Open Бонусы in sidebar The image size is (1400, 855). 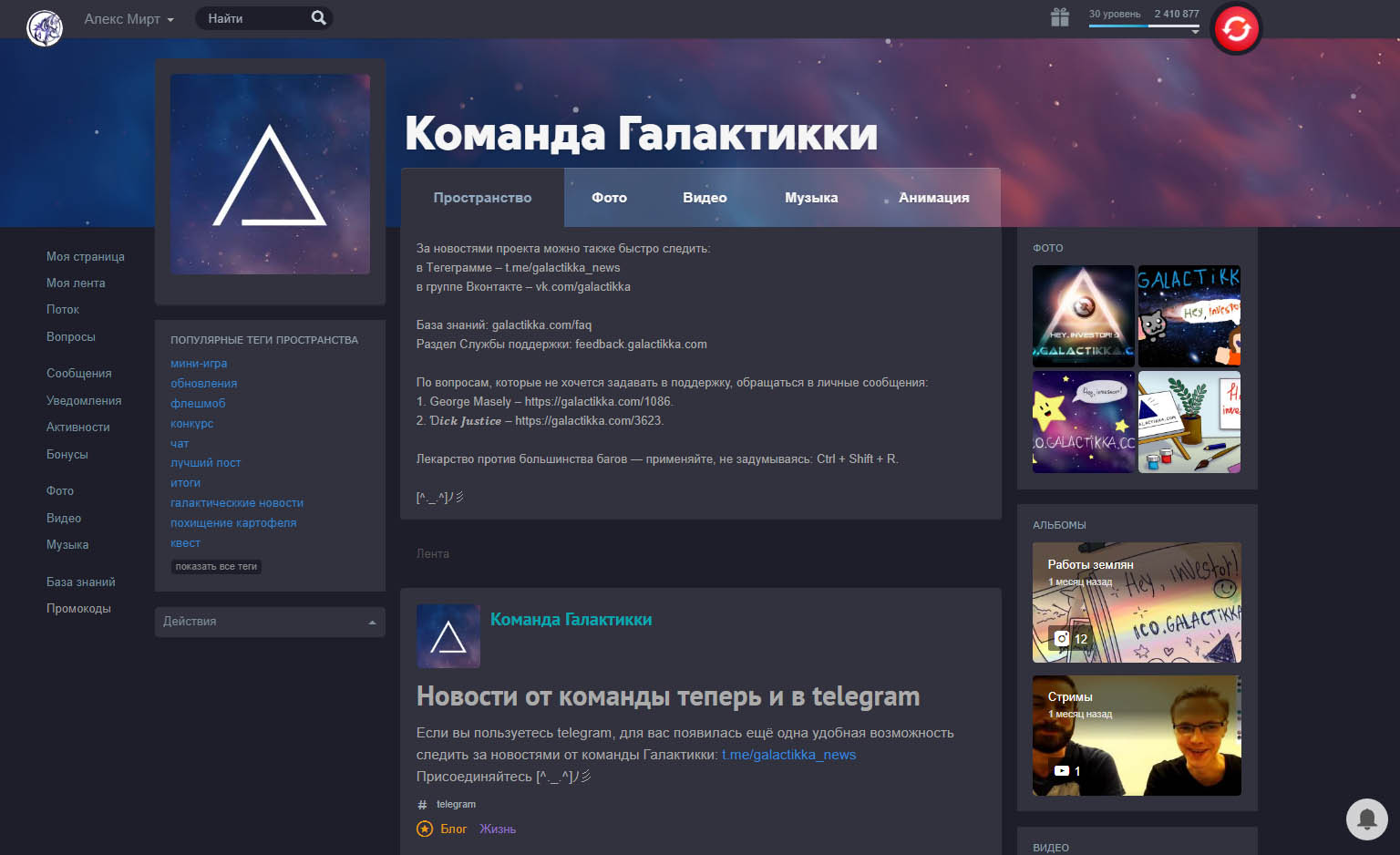[67, 455]
